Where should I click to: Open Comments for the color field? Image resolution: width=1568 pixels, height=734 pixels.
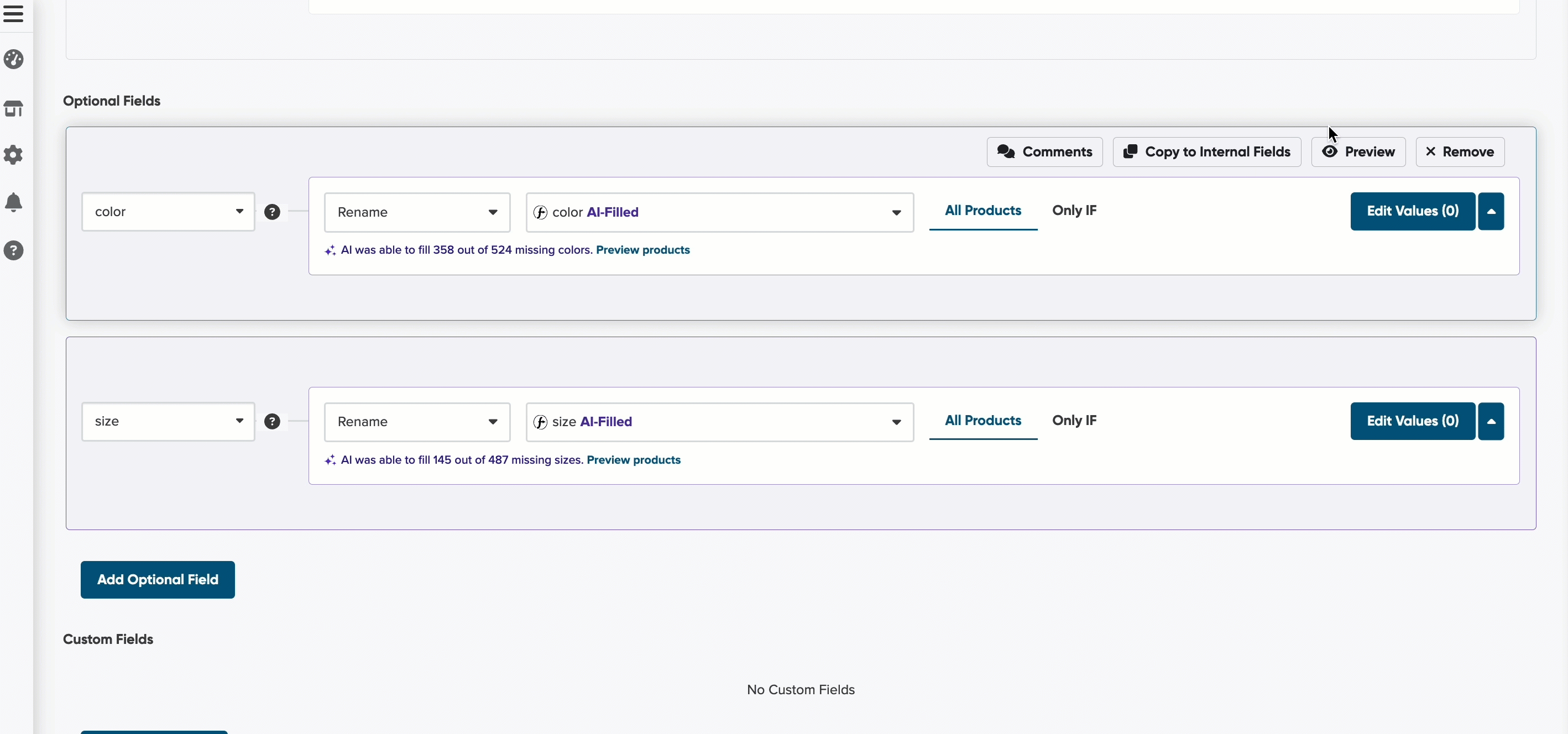coord(1044,152)
